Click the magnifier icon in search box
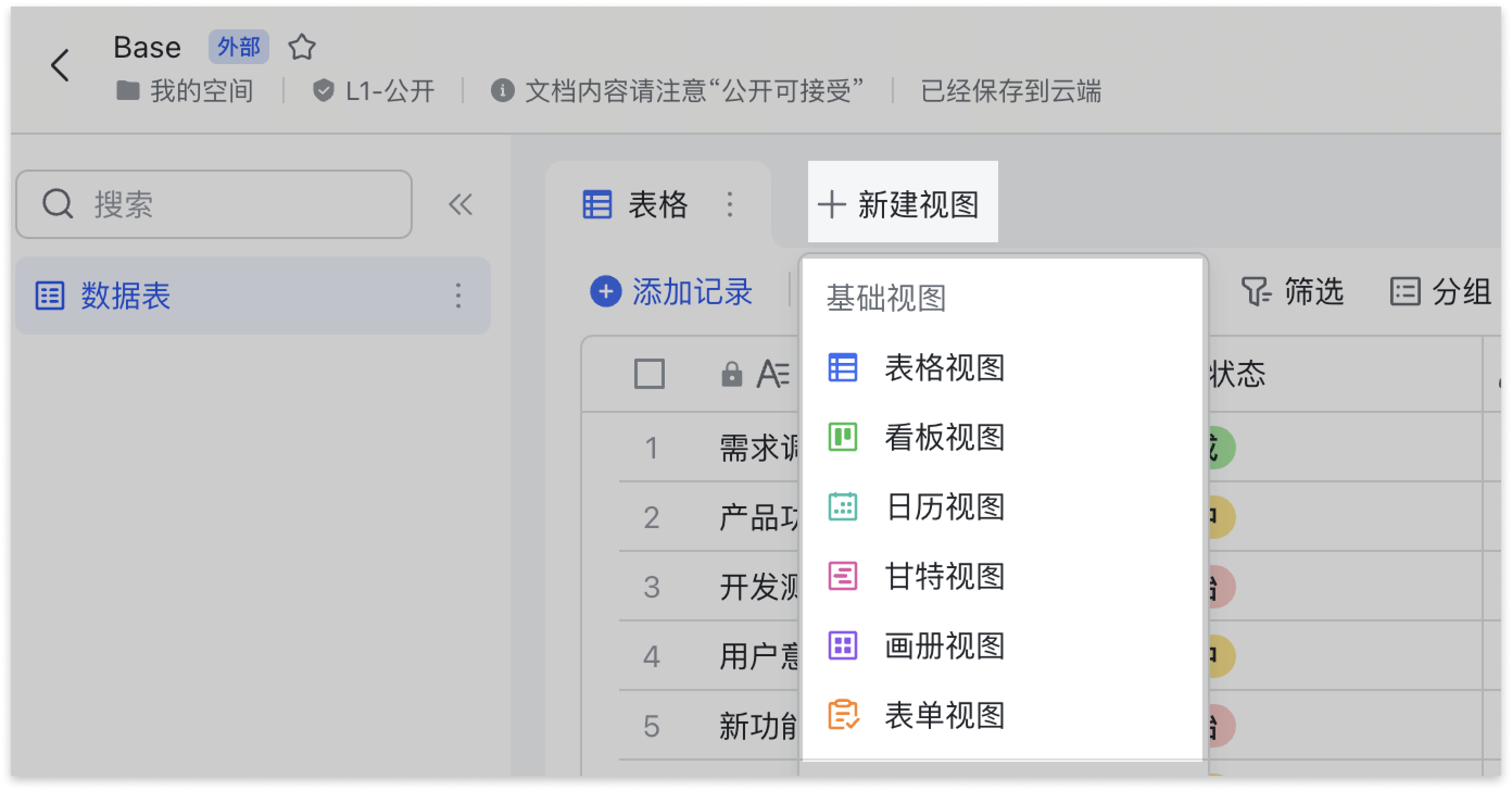The image size is (1512, 791). coord(58,204)
